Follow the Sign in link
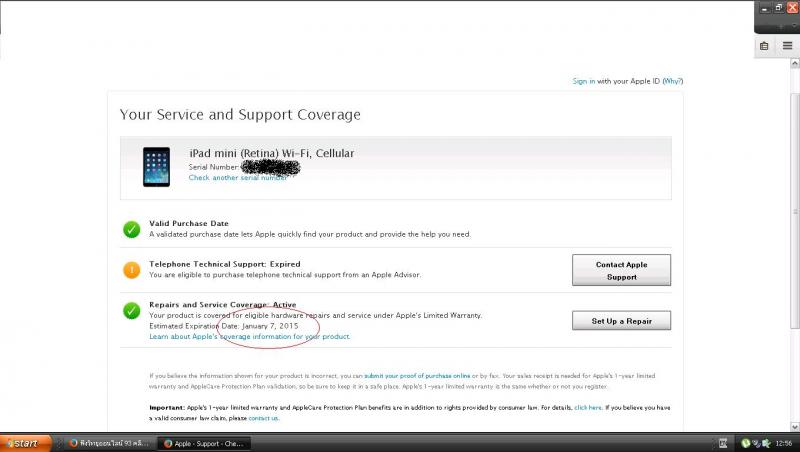 coord(584,81)
